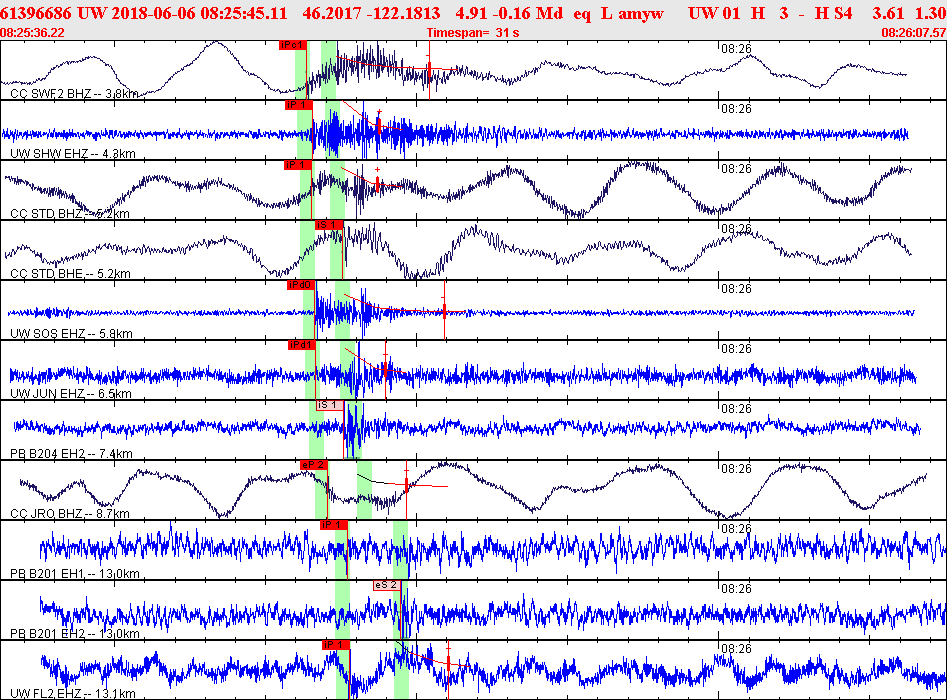The image size is (947, 700).
Task: Click the Timespan 31 s label
Action: (473, 33)
